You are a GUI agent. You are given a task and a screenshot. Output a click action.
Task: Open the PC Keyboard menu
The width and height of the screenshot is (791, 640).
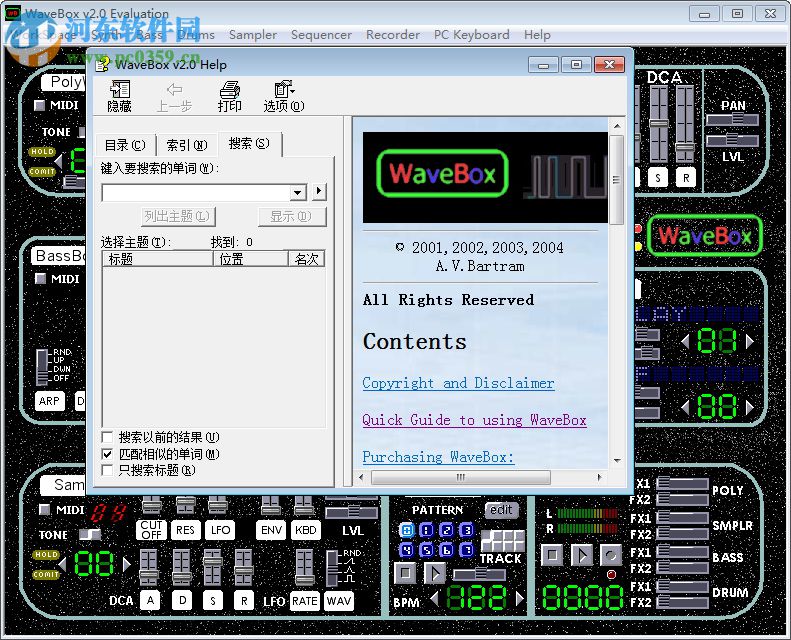[x=472, y=35]
